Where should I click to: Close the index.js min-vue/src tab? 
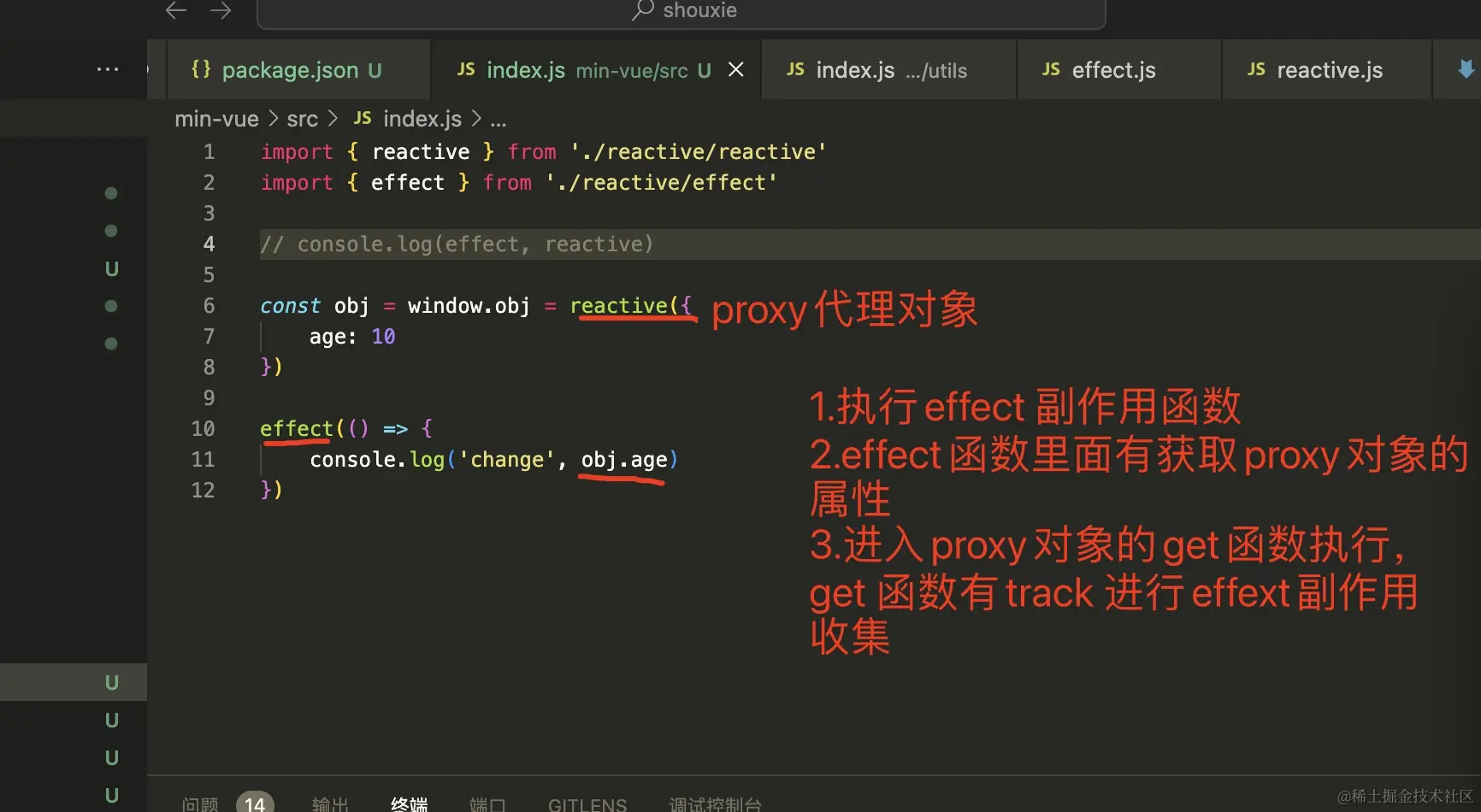click(735, 69)
